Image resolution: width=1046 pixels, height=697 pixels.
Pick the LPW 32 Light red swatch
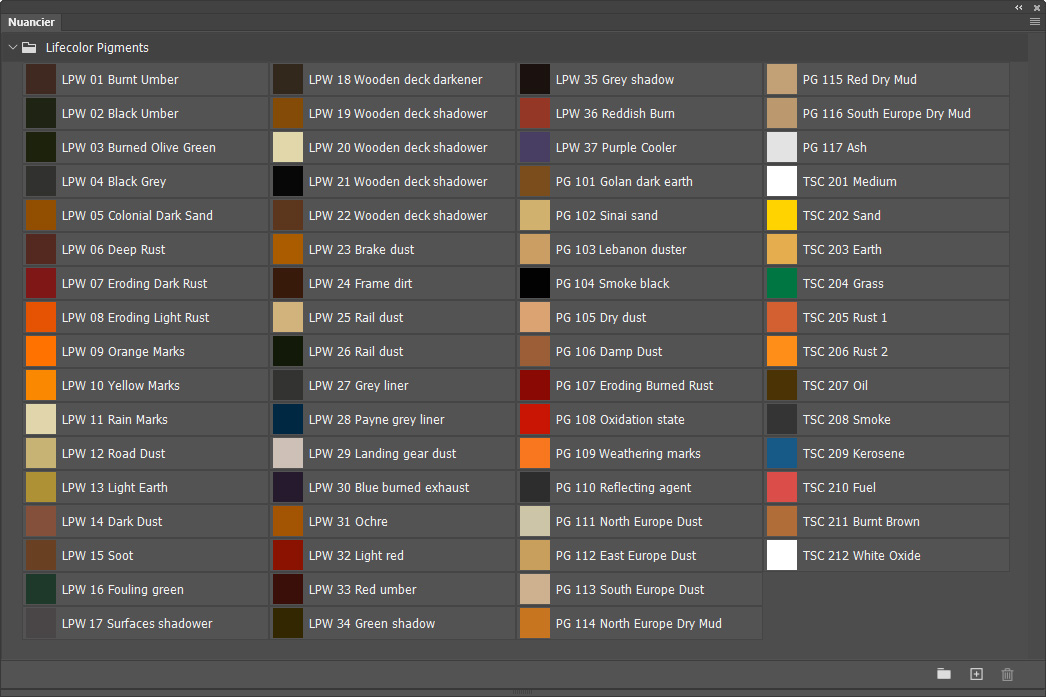(x=288, y=556)
